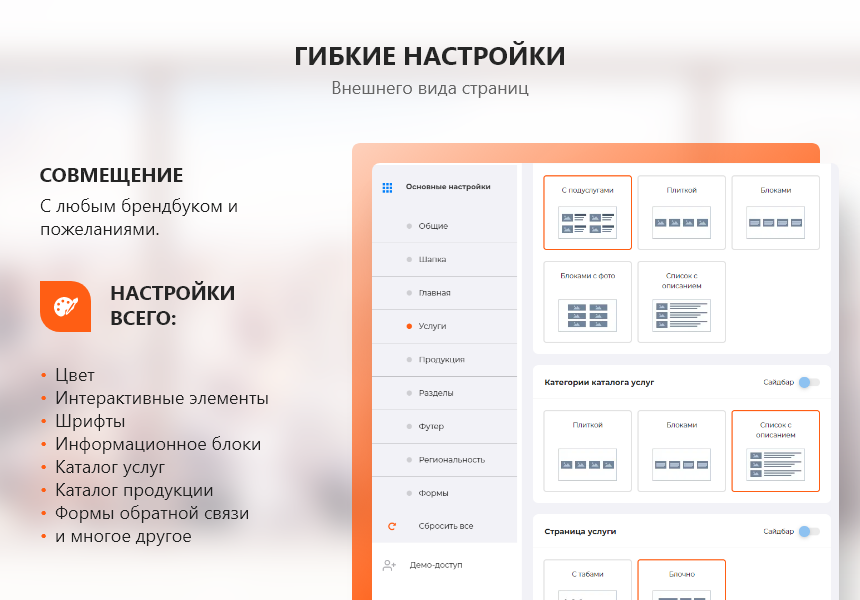Toggle Сайдбар switch for Страница услуги
This screenshot has width=860, height=600.
(808, 531)
